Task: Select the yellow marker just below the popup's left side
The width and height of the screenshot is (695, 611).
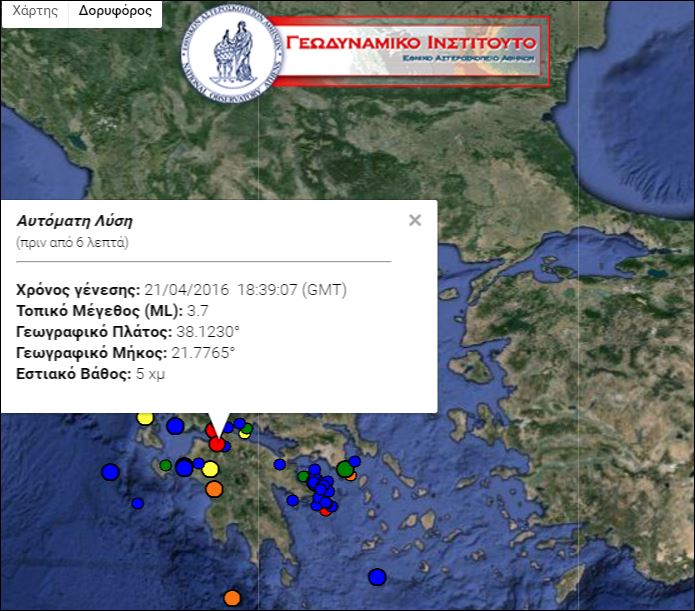Action: (145, 417)
